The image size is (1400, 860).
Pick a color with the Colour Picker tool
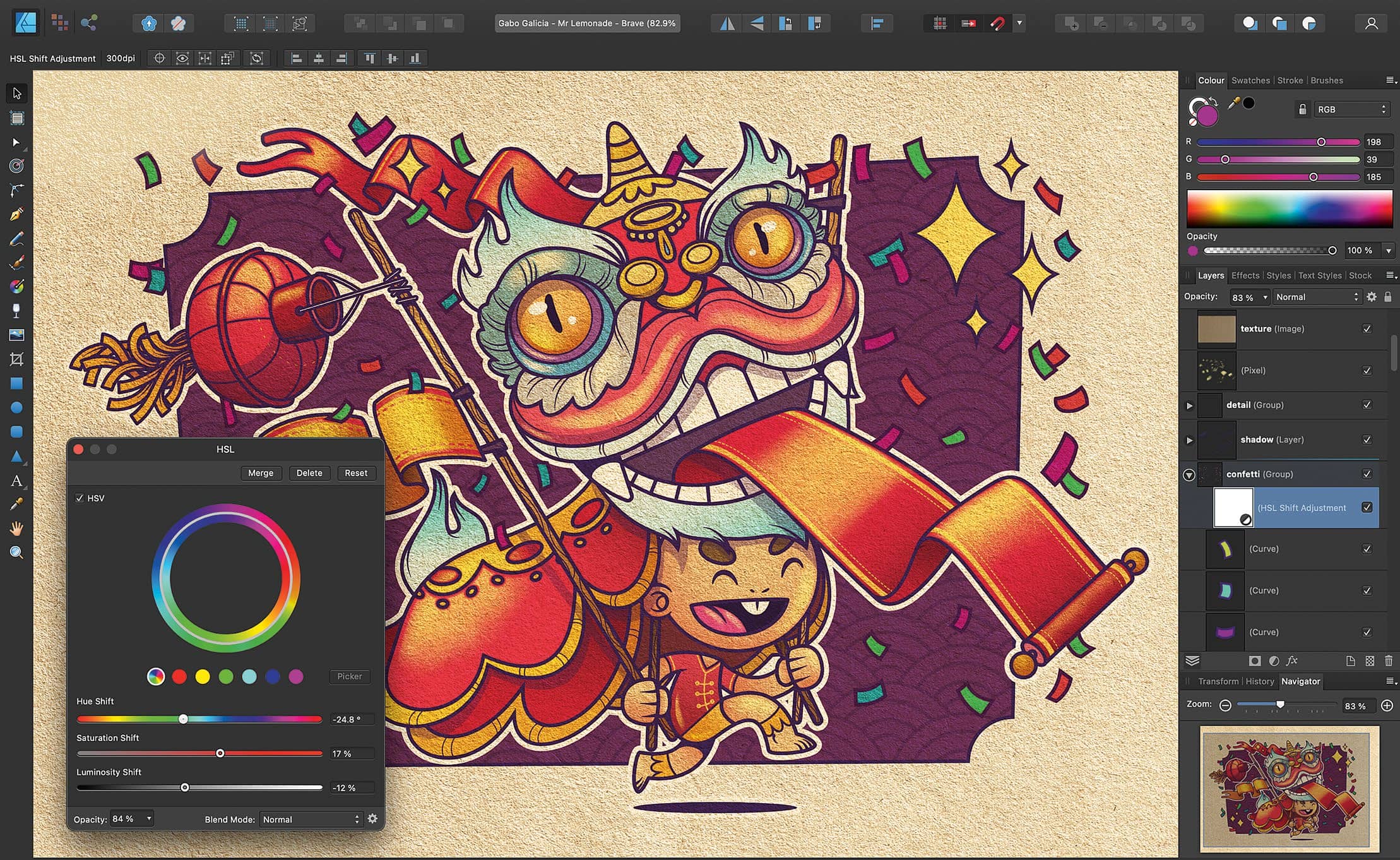tap(16, 503)
